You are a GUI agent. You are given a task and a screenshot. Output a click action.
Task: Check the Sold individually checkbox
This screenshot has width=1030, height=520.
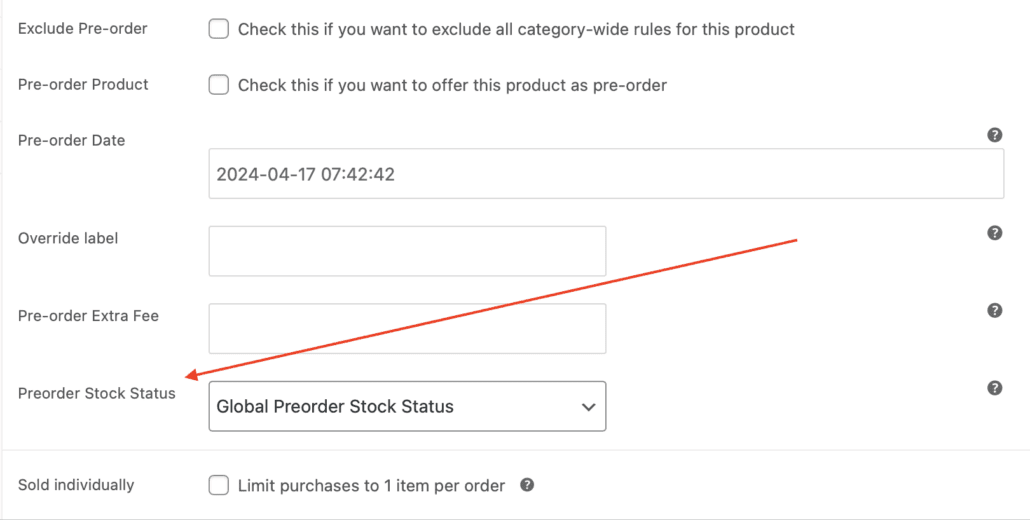tap(218, 486)
